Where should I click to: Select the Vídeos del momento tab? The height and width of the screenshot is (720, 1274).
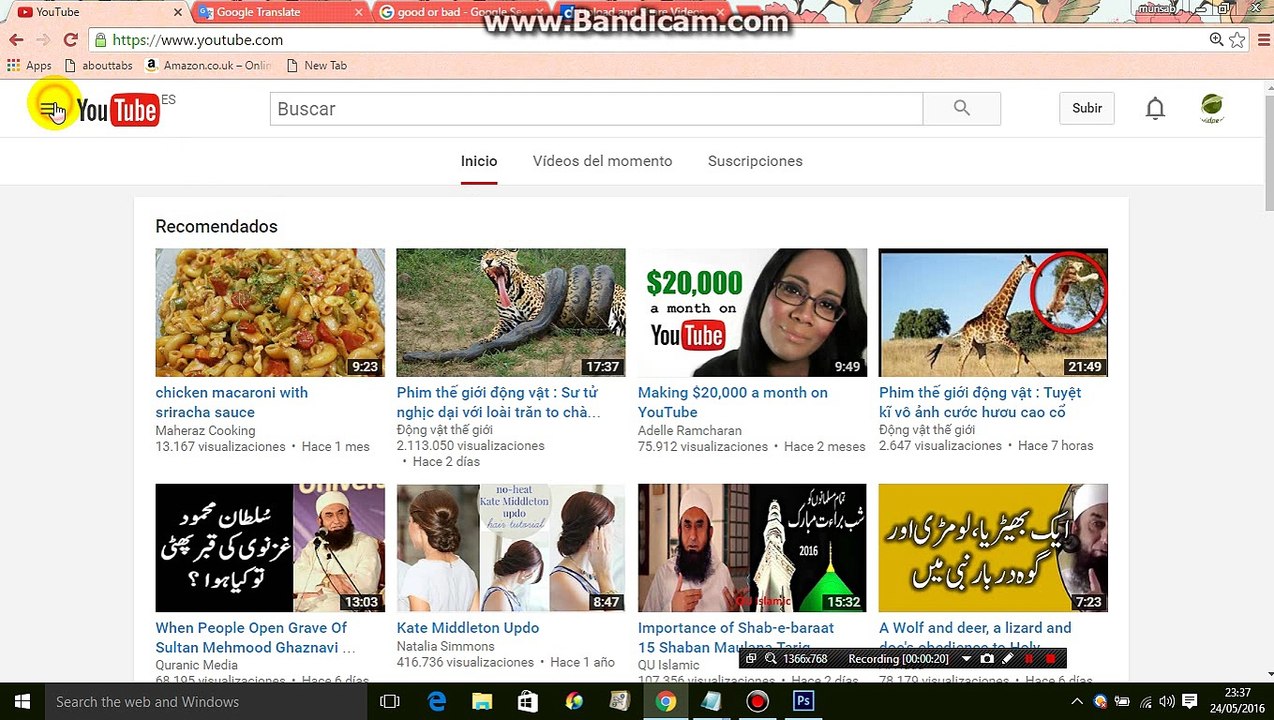(x=602, y=161)
